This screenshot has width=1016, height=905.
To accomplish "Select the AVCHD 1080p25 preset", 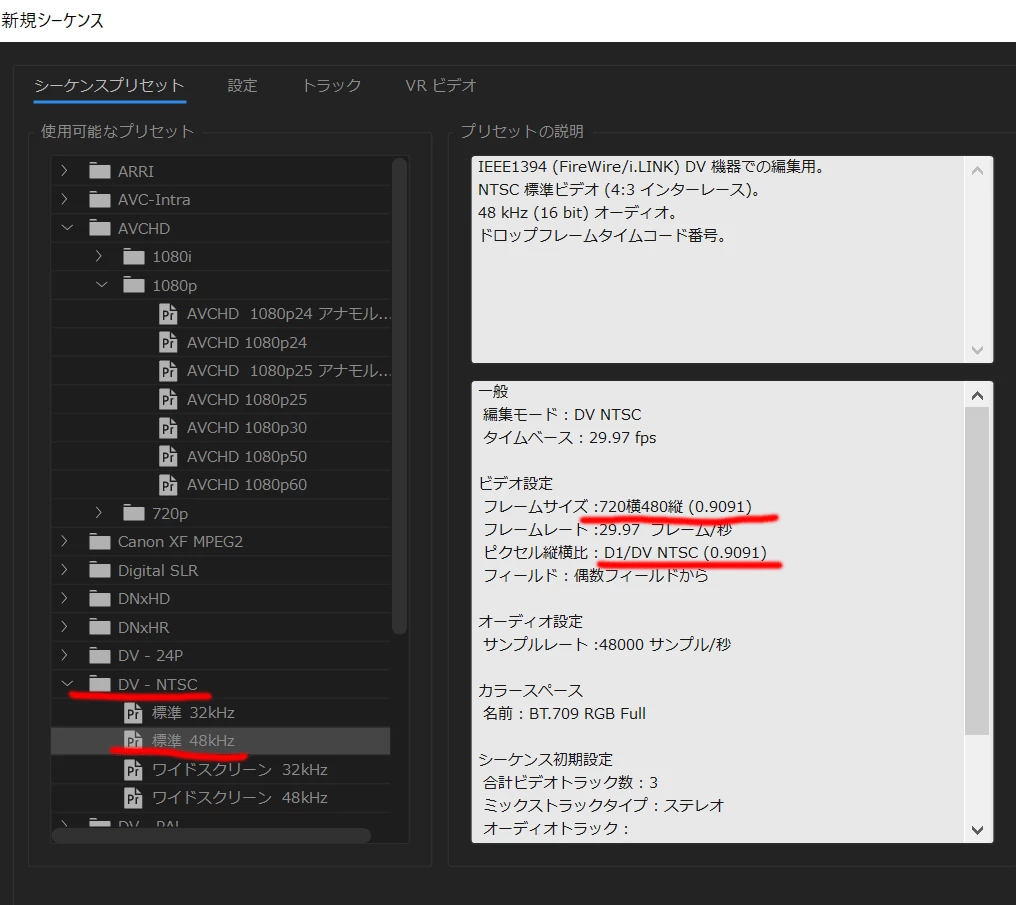I will (247, 399).
